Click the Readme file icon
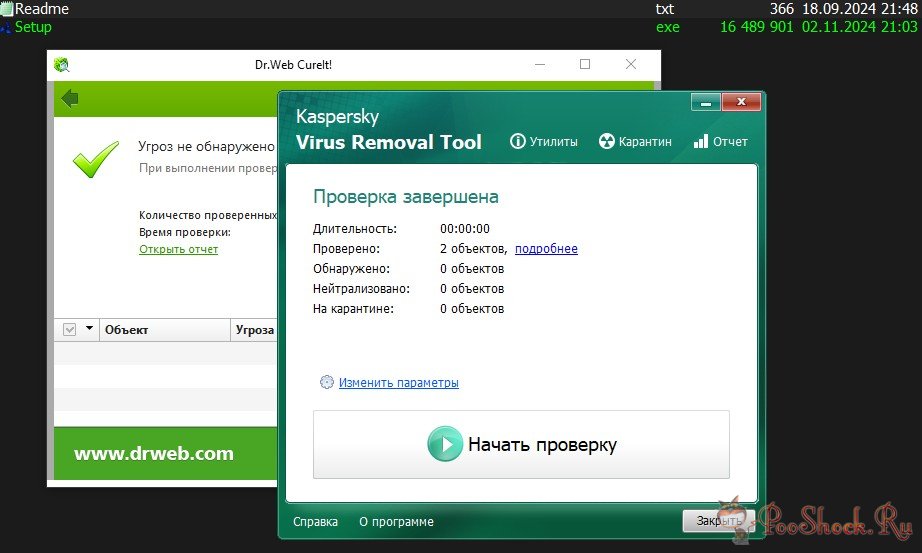The height and width of the screenshot is (553, 922). [x=6, y=9]
